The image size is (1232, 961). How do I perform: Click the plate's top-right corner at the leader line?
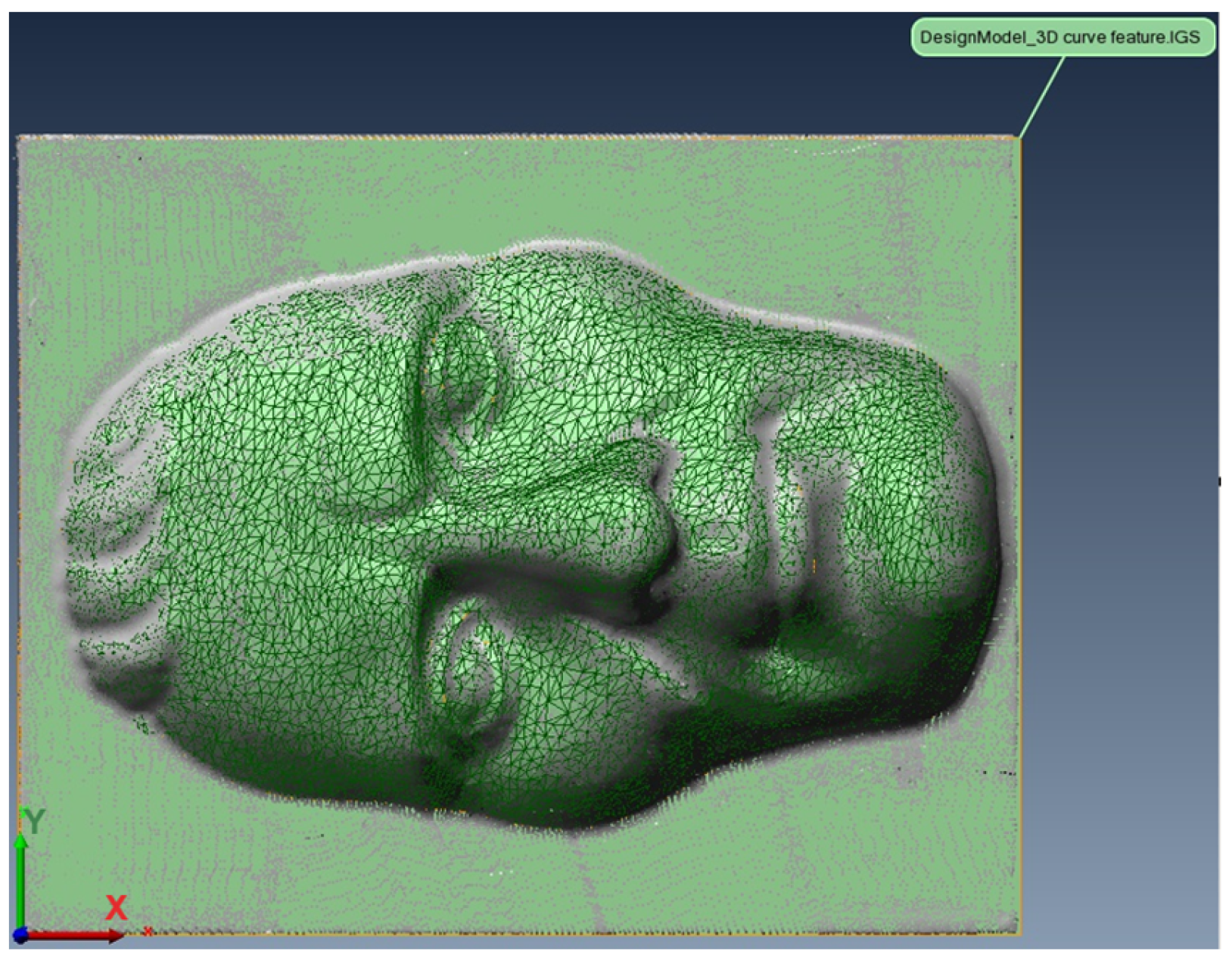[1018, 138]
